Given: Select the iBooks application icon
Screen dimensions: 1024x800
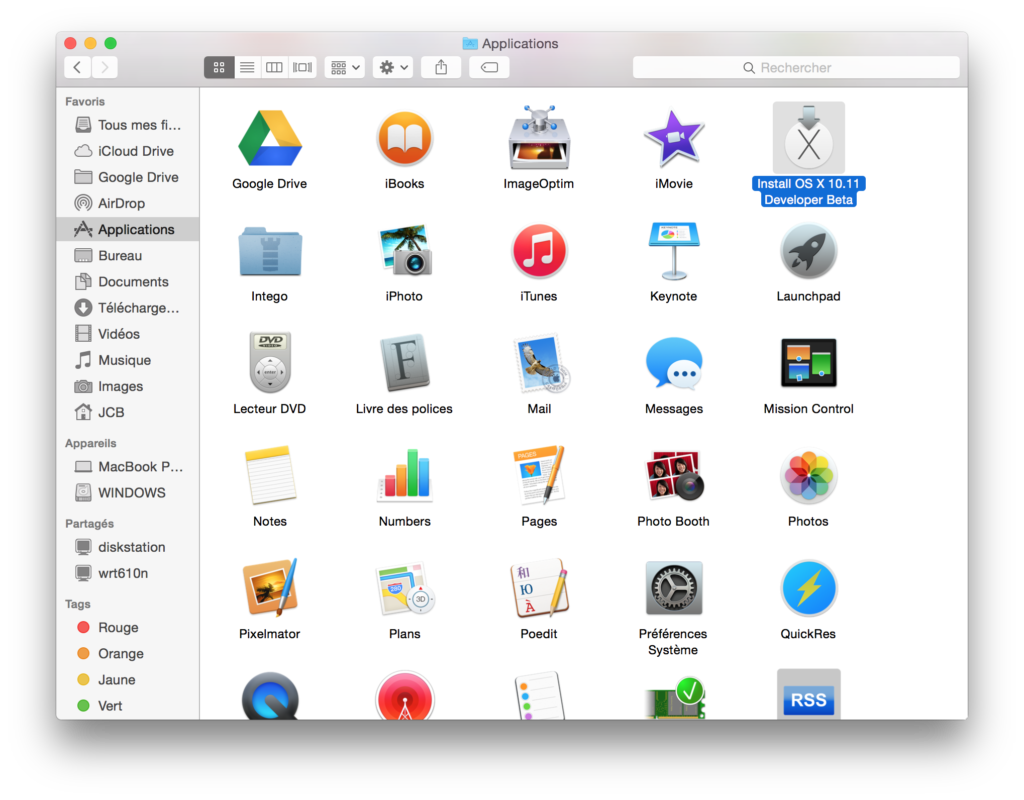Looking at the screenshot, I should (404, 138).
